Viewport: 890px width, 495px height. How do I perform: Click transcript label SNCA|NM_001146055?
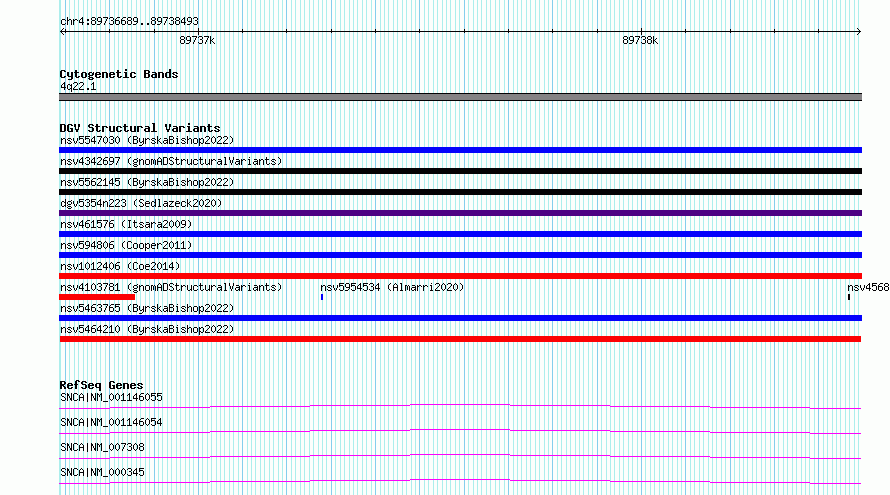111,397
